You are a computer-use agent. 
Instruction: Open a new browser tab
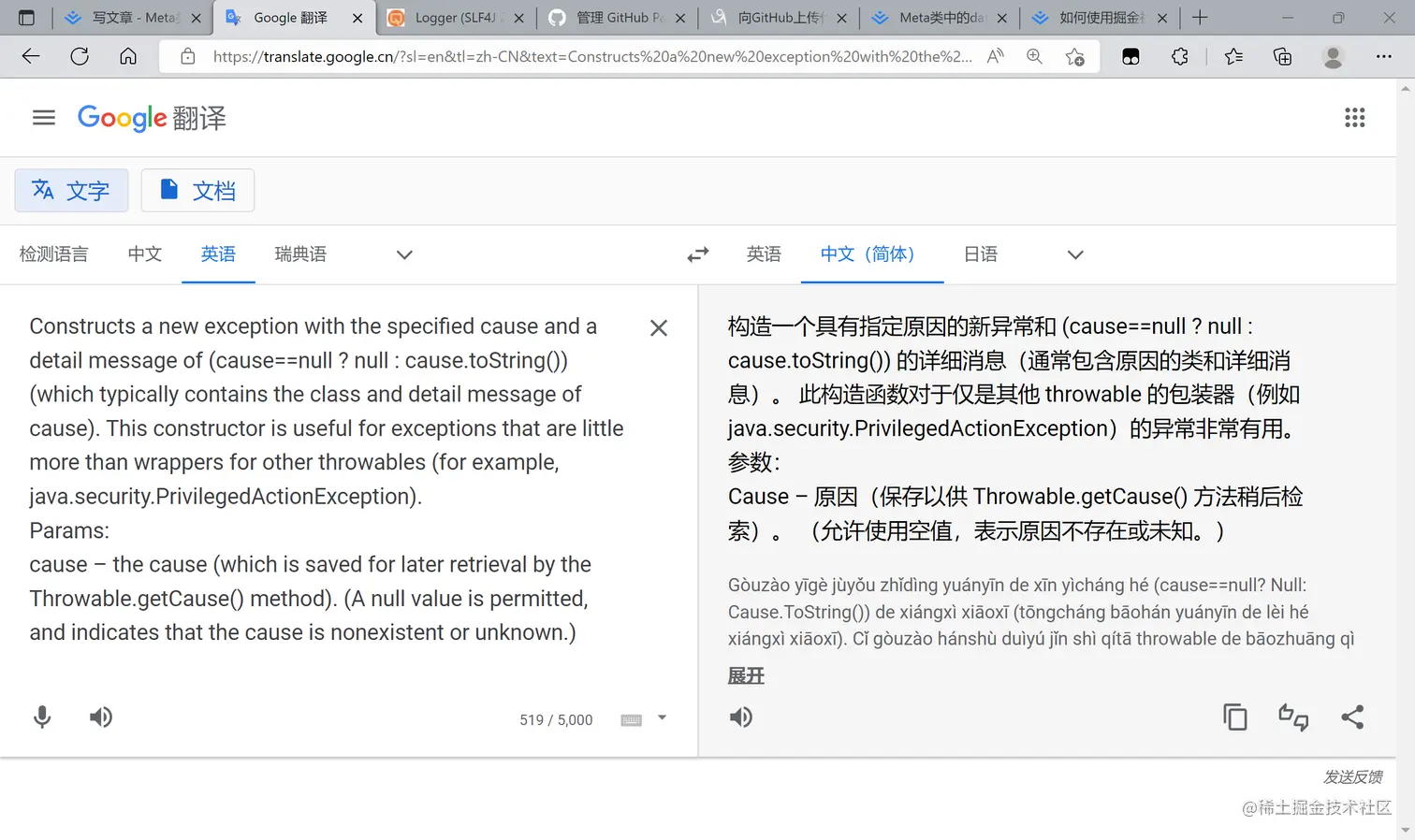[1200, 18]
